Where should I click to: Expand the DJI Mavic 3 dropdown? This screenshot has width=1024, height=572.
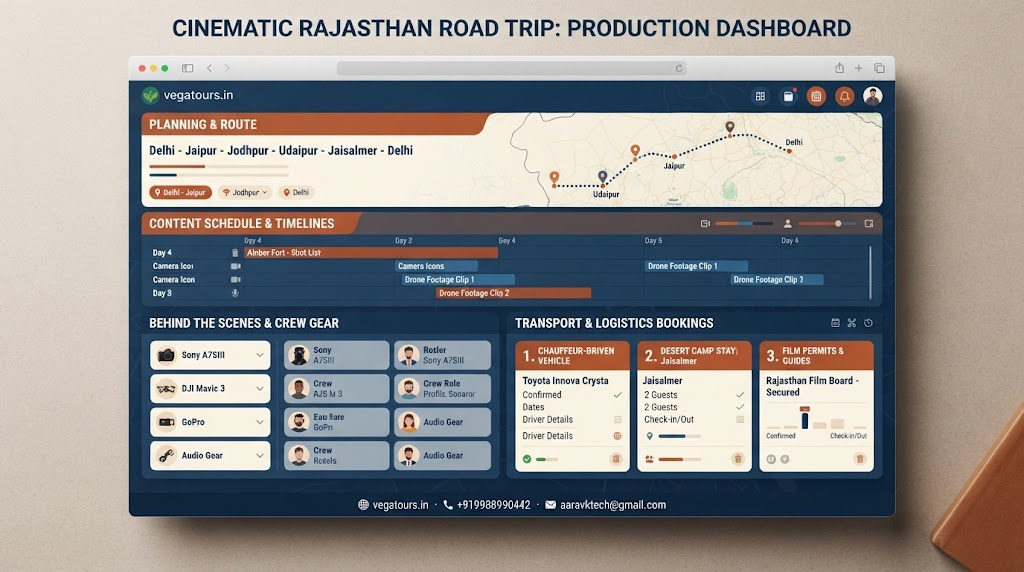click(259, 389)
